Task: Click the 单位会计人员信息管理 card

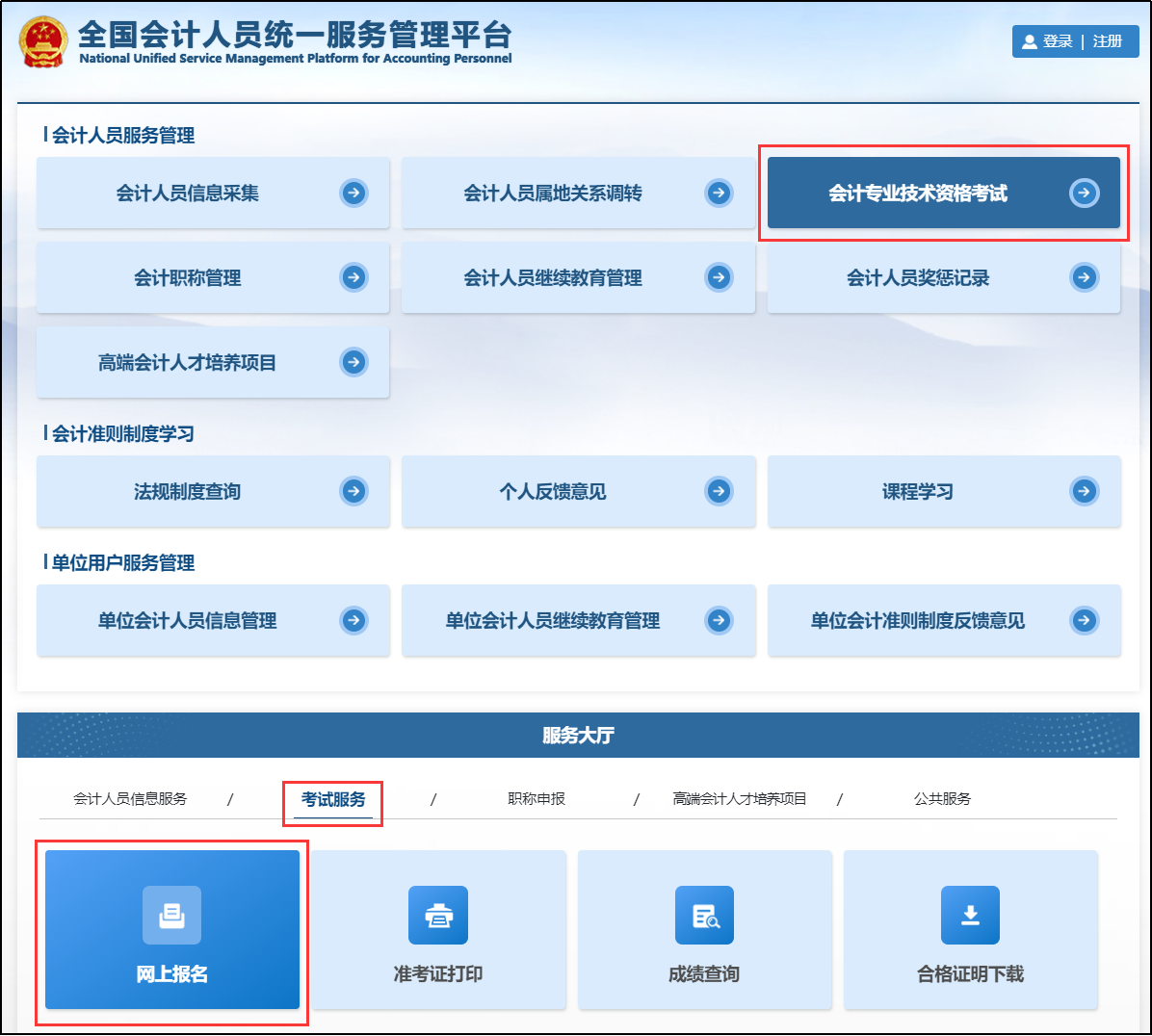Action: [212, 620]
